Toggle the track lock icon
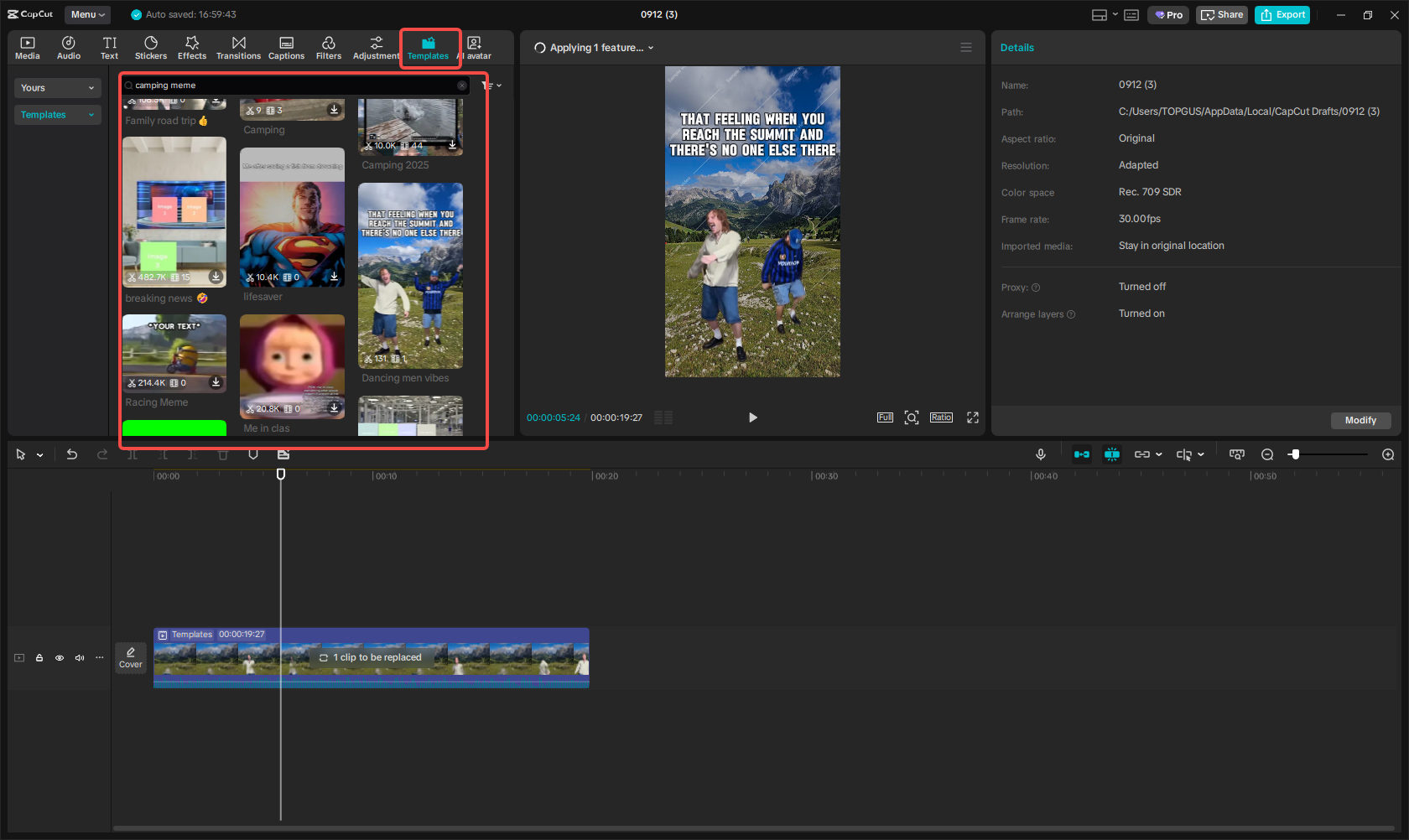The image size is (1409, 840). pos(39,658)
